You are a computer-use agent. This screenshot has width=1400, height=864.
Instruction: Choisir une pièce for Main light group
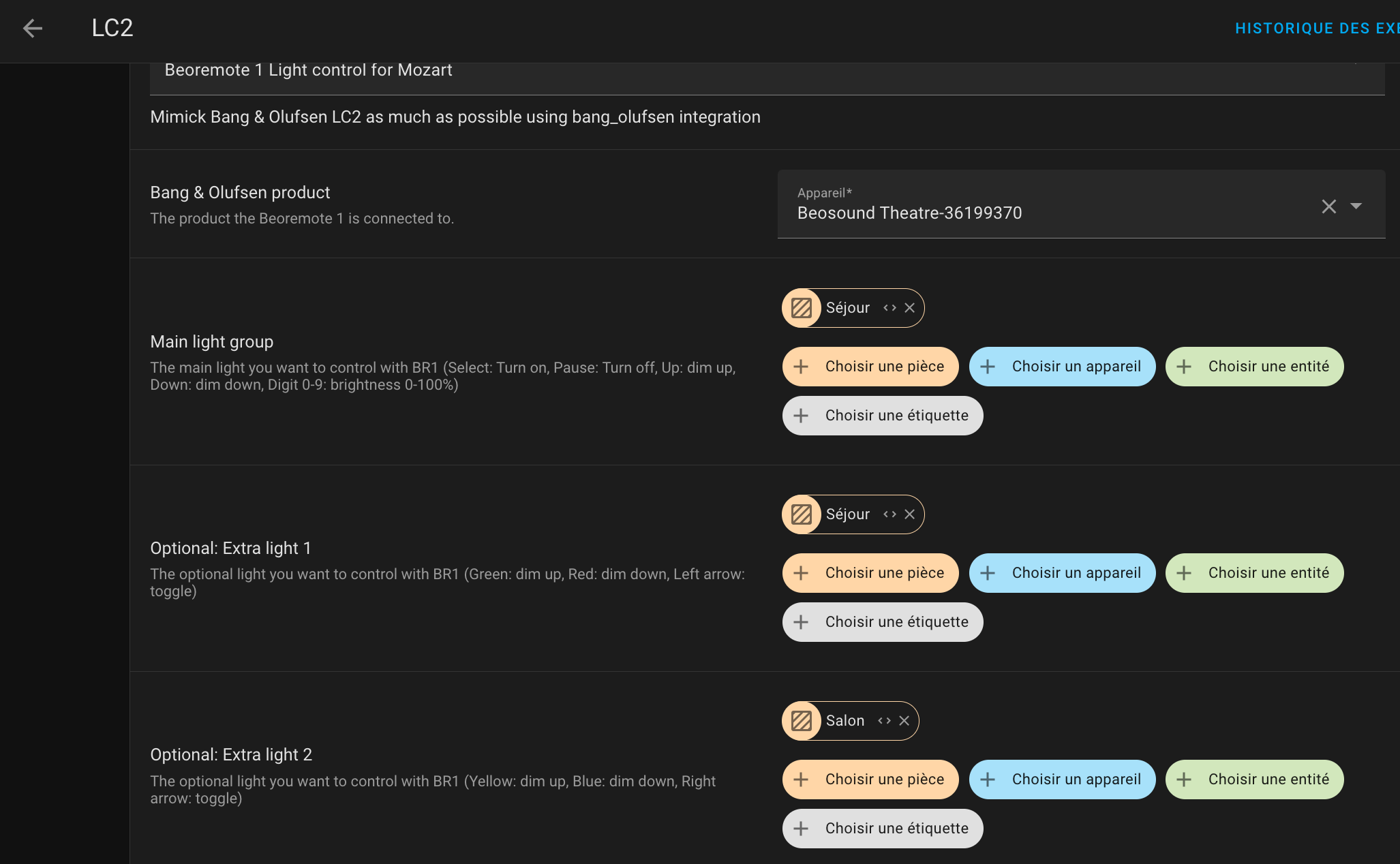870,367
